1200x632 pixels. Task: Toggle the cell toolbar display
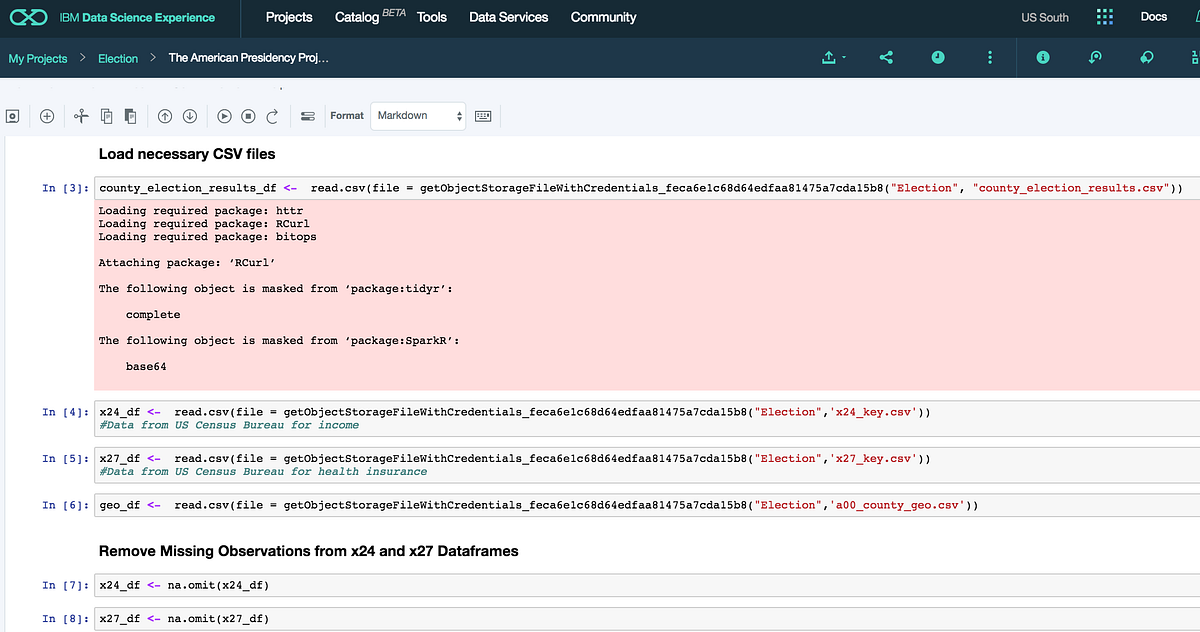[310, 116]
